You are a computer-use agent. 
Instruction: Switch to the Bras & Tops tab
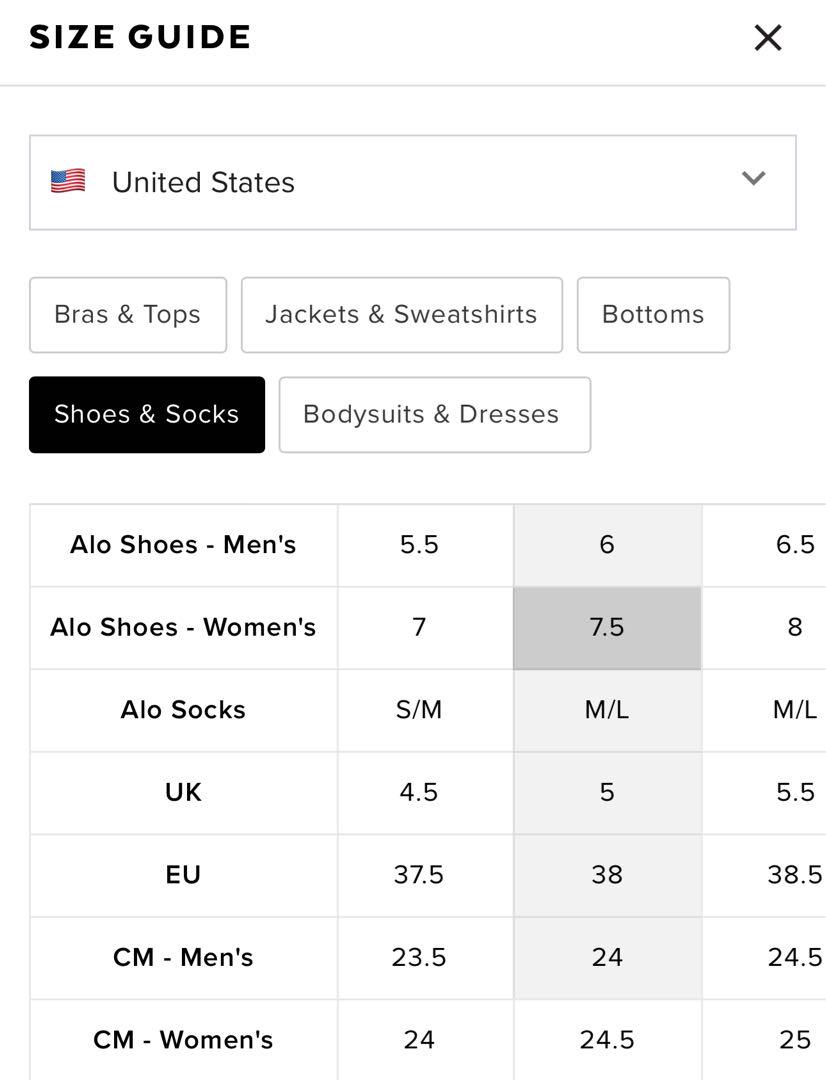[x=128, y=315]
